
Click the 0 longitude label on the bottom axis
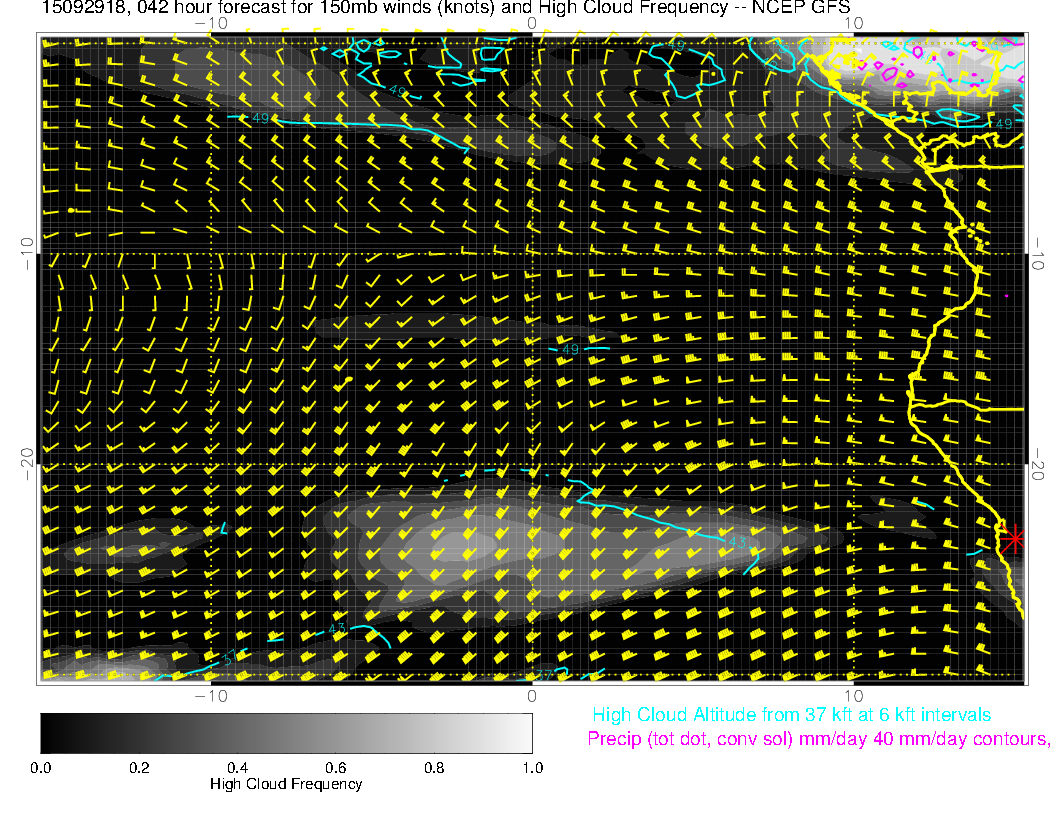click(532, 695)
